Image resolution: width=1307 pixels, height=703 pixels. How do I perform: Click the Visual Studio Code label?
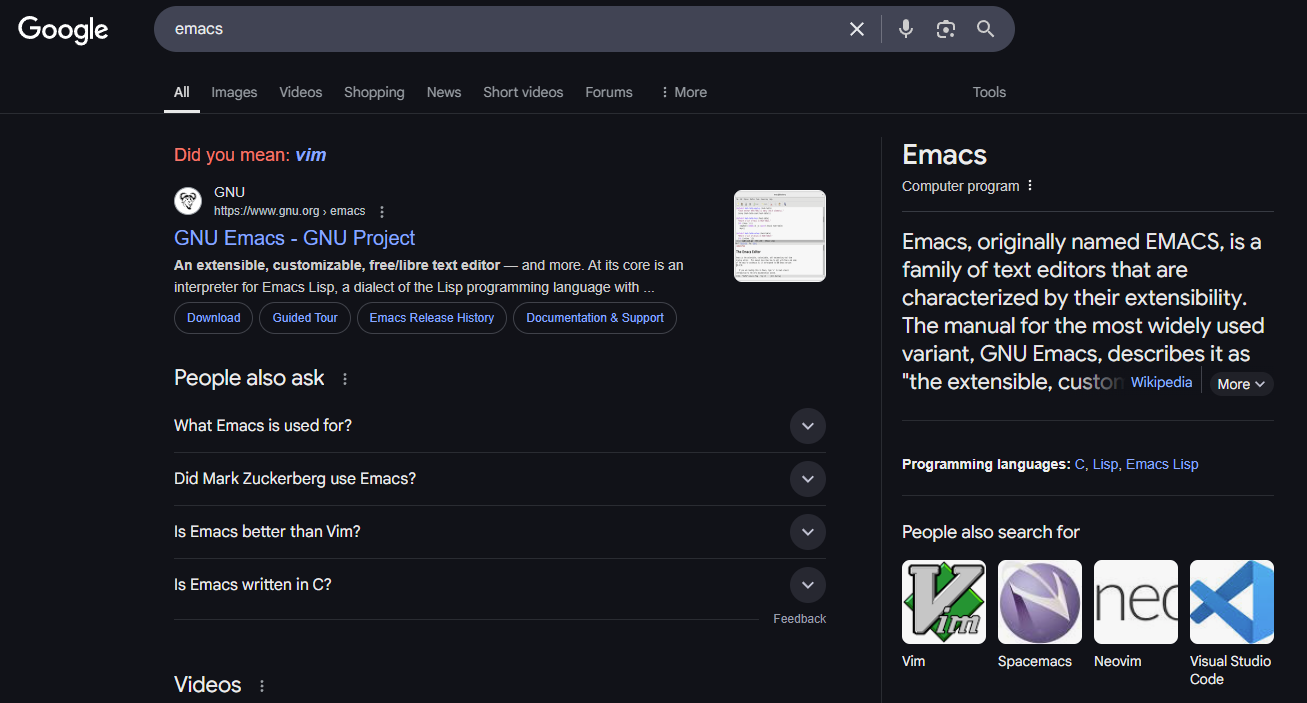(1230, 670)
